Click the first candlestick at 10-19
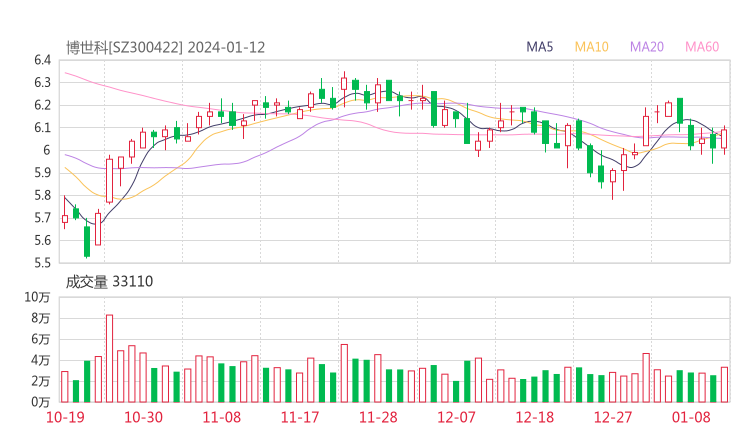This screenshot has height=440, width=740. (x=65, y=212)
